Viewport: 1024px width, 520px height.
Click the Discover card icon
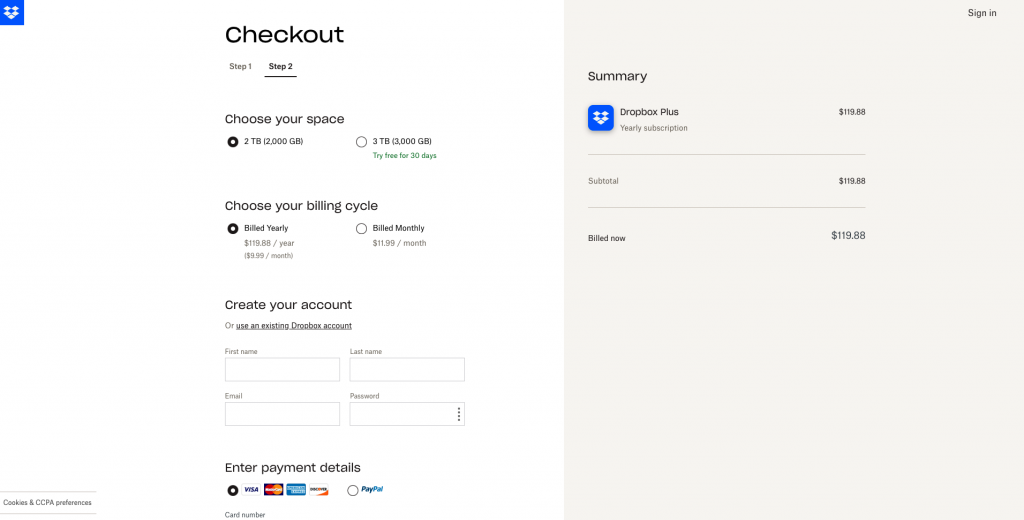pyautogui.click(x=318, y=490)
